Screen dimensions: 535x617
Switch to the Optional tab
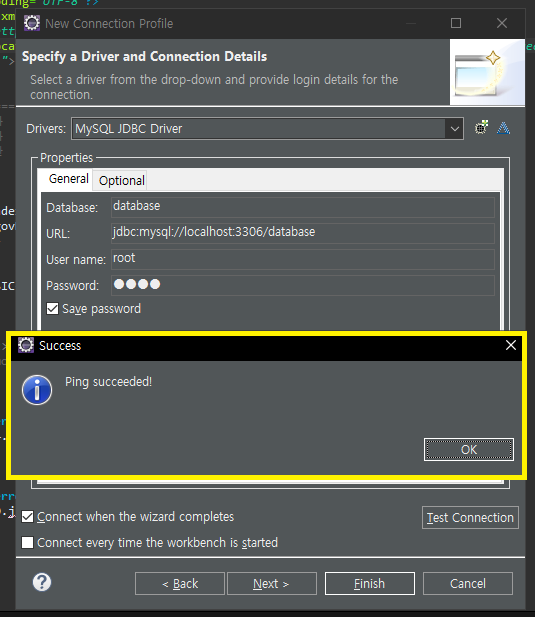click(122, 181)
